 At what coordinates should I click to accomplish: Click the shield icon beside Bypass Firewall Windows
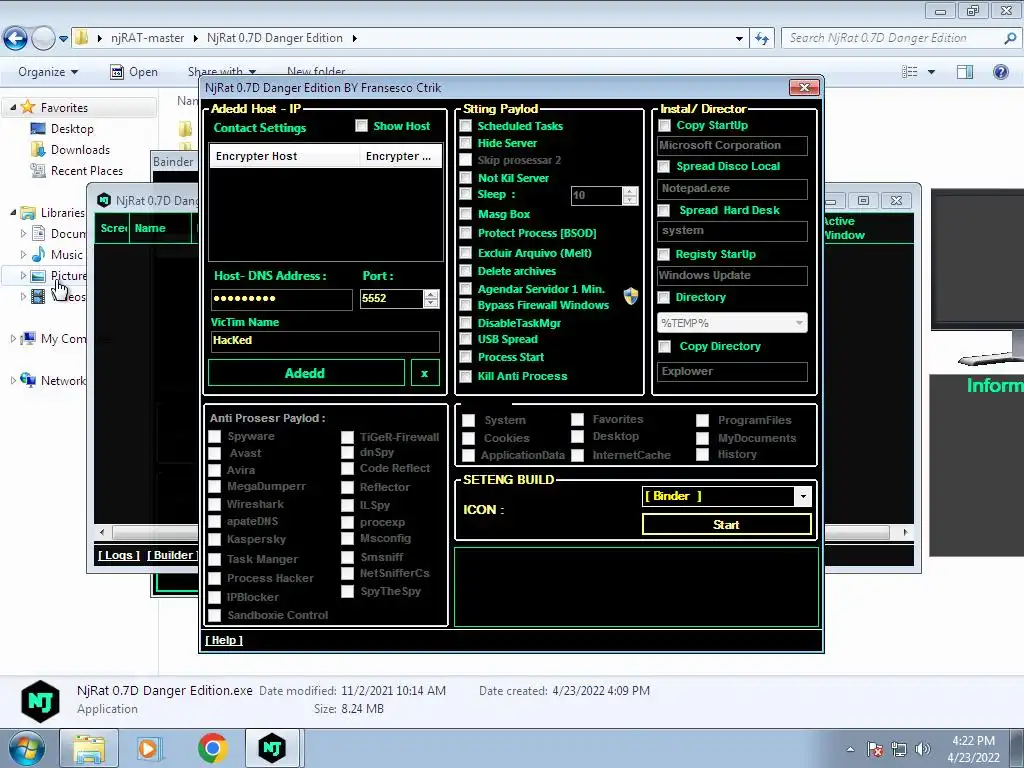tap(630, 296)
